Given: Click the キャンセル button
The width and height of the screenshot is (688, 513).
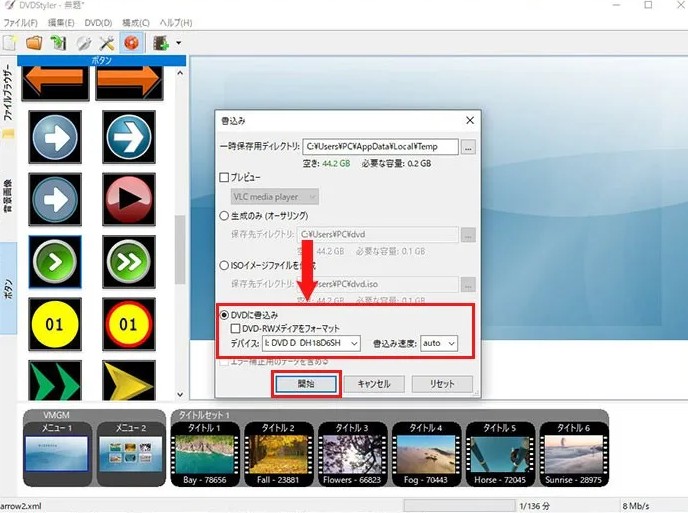Looking at the screenshot, I should pos(374,384).
